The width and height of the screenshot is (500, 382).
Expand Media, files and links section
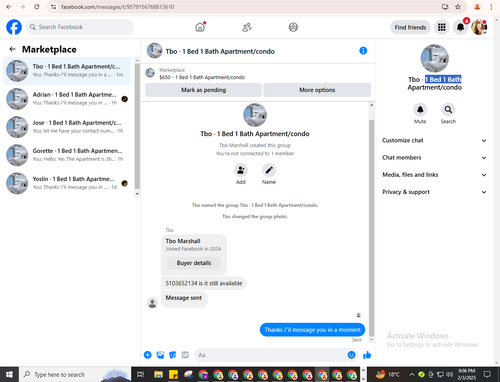pos(434,175)
